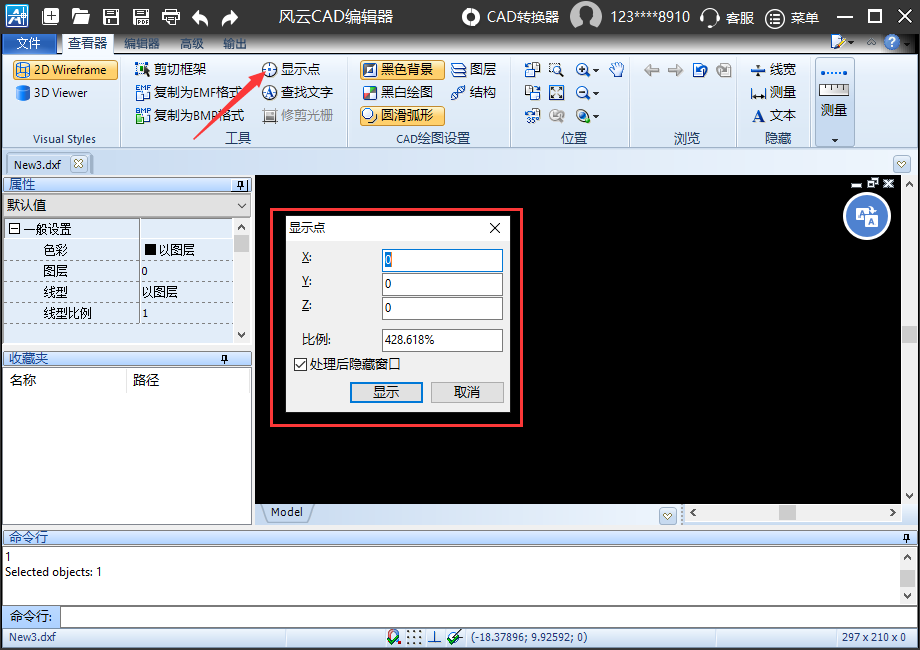The width and height of the screenshot is (920, 650).
Task: Click the 色彩 以图层 color swatch
Action: point(150,249)
